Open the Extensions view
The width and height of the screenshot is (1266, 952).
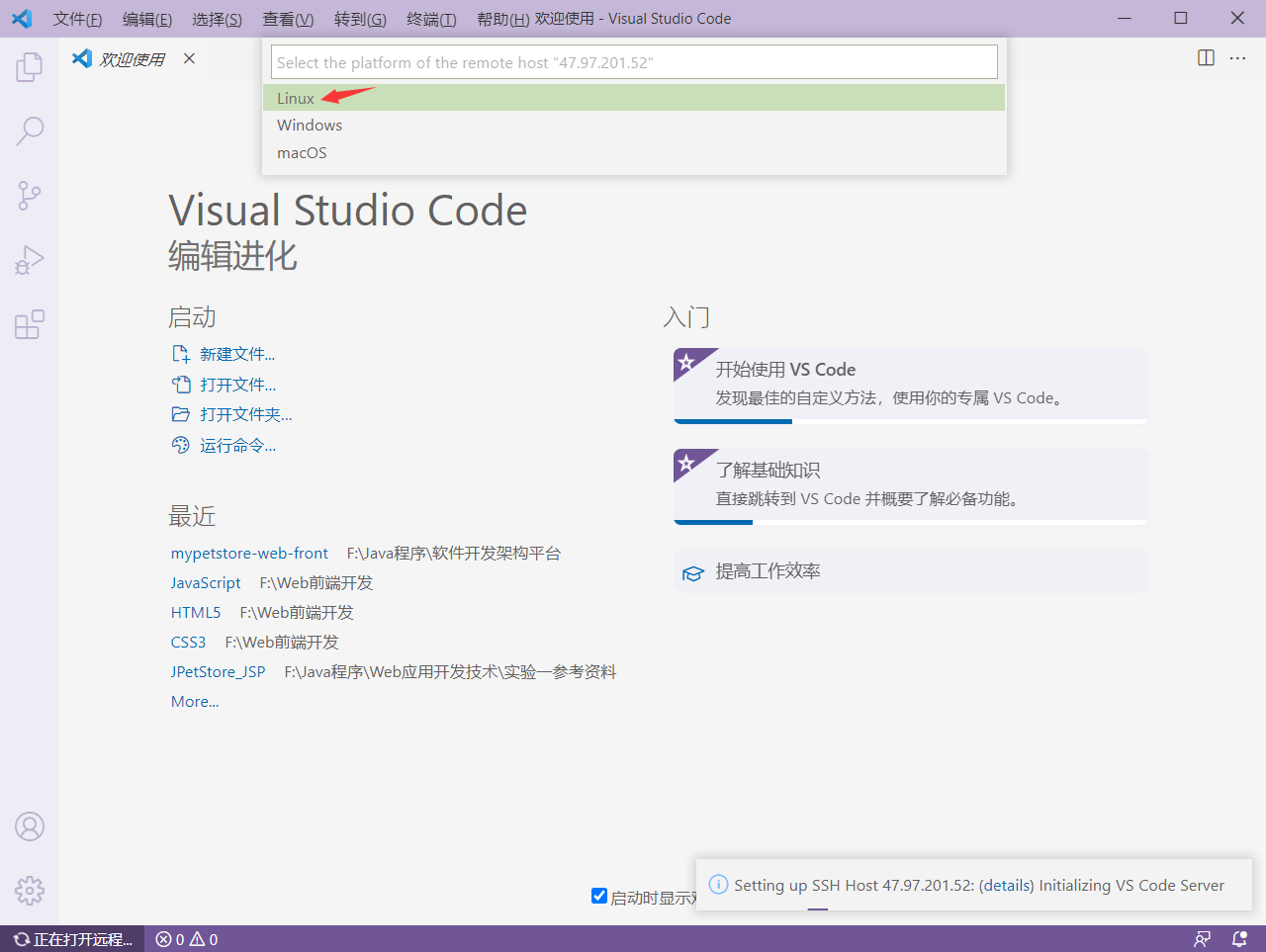pos(30,324)
